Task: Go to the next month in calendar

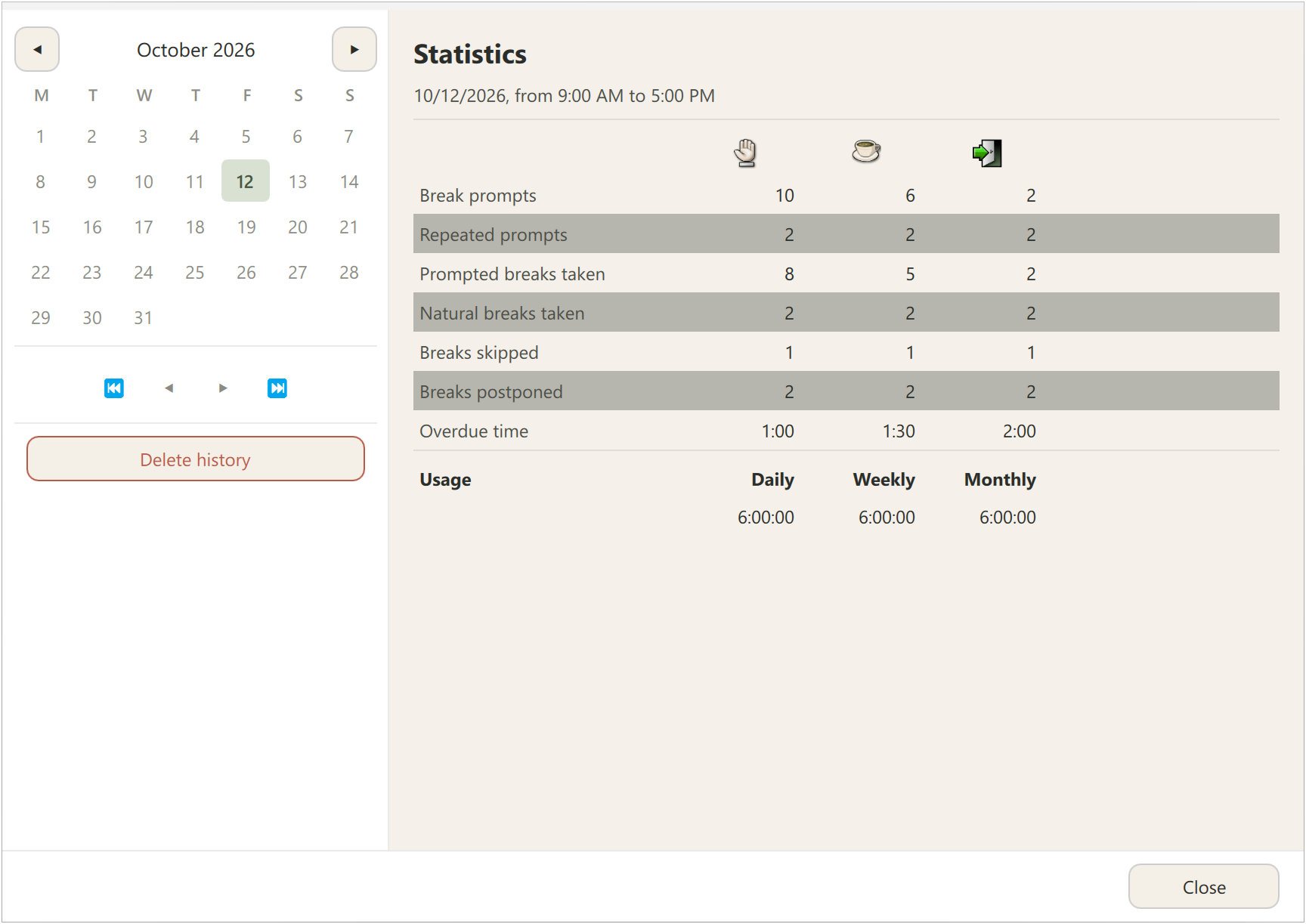Action: point(354,50)
